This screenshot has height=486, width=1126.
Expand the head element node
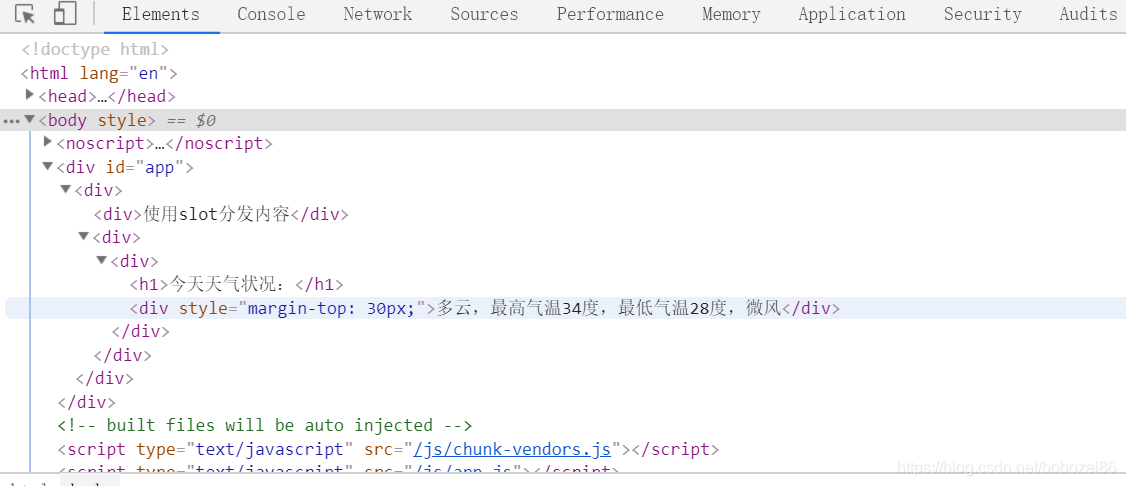29,95
